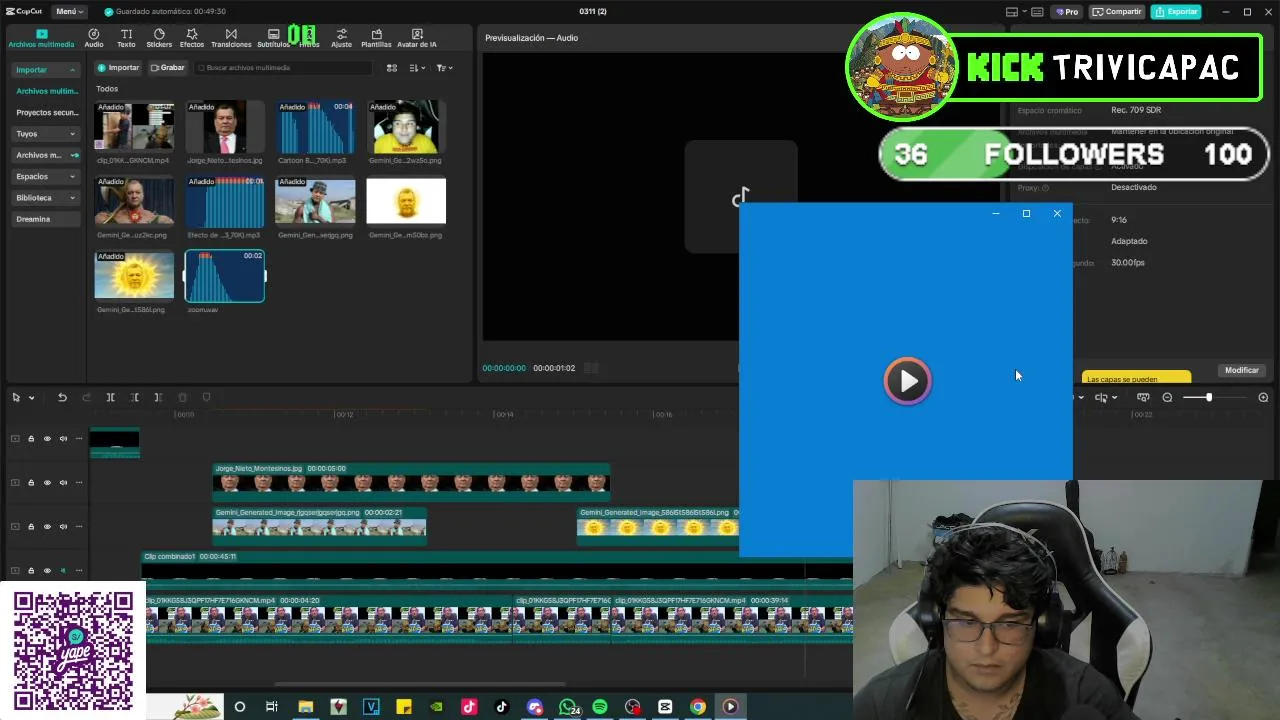Lock the Jorge_Nieto_Montesinos track

point(31,482)
